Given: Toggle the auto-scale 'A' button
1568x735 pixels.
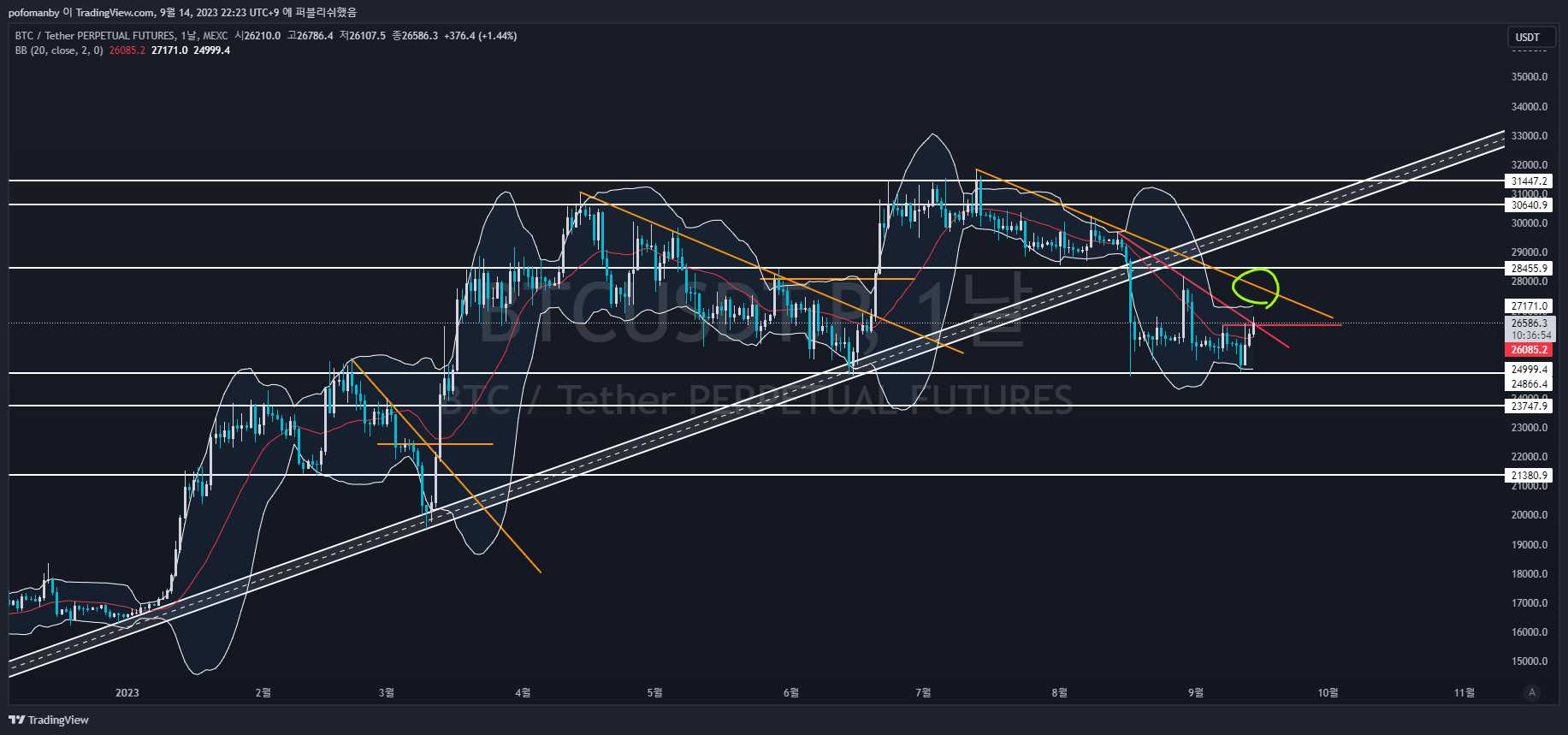Looking at the screenshot, I should pyautogui.click(x=1531, y=692).
